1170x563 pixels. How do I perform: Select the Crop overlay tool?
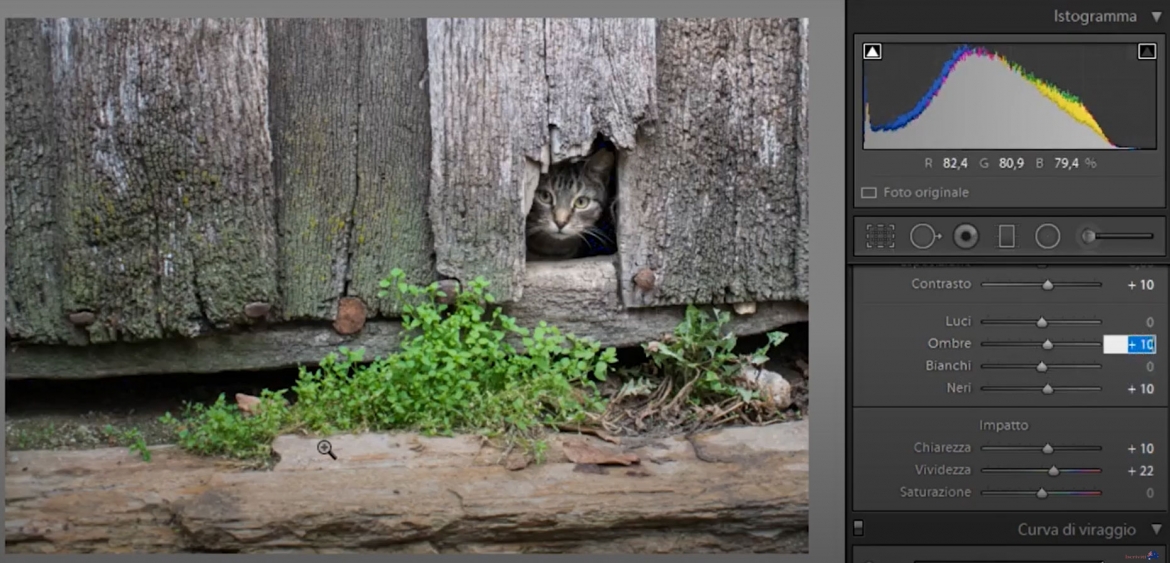tap(880, 236)
